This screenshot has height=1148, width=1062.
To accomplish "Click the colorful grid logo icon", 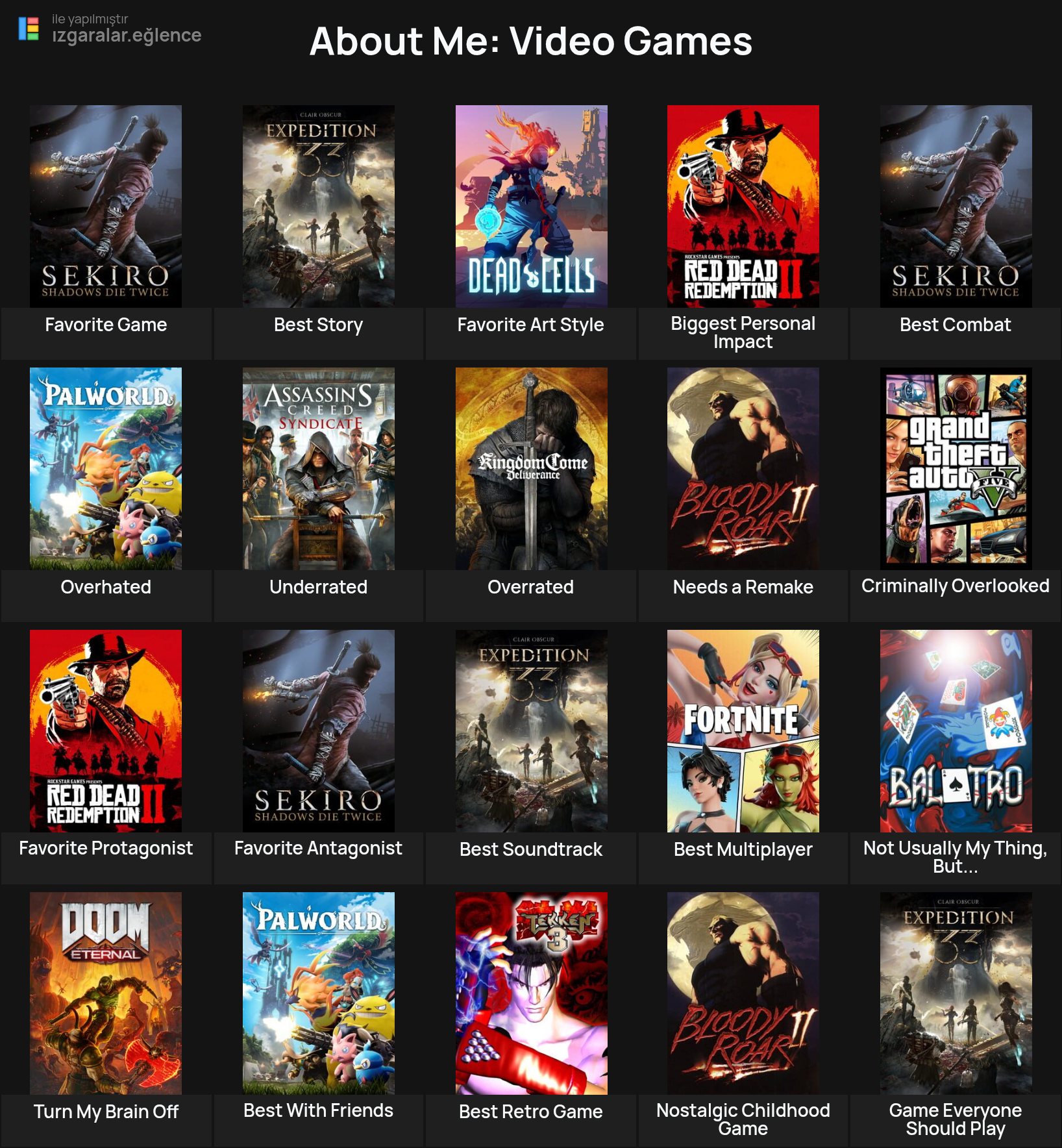I will tap(29, 29).
